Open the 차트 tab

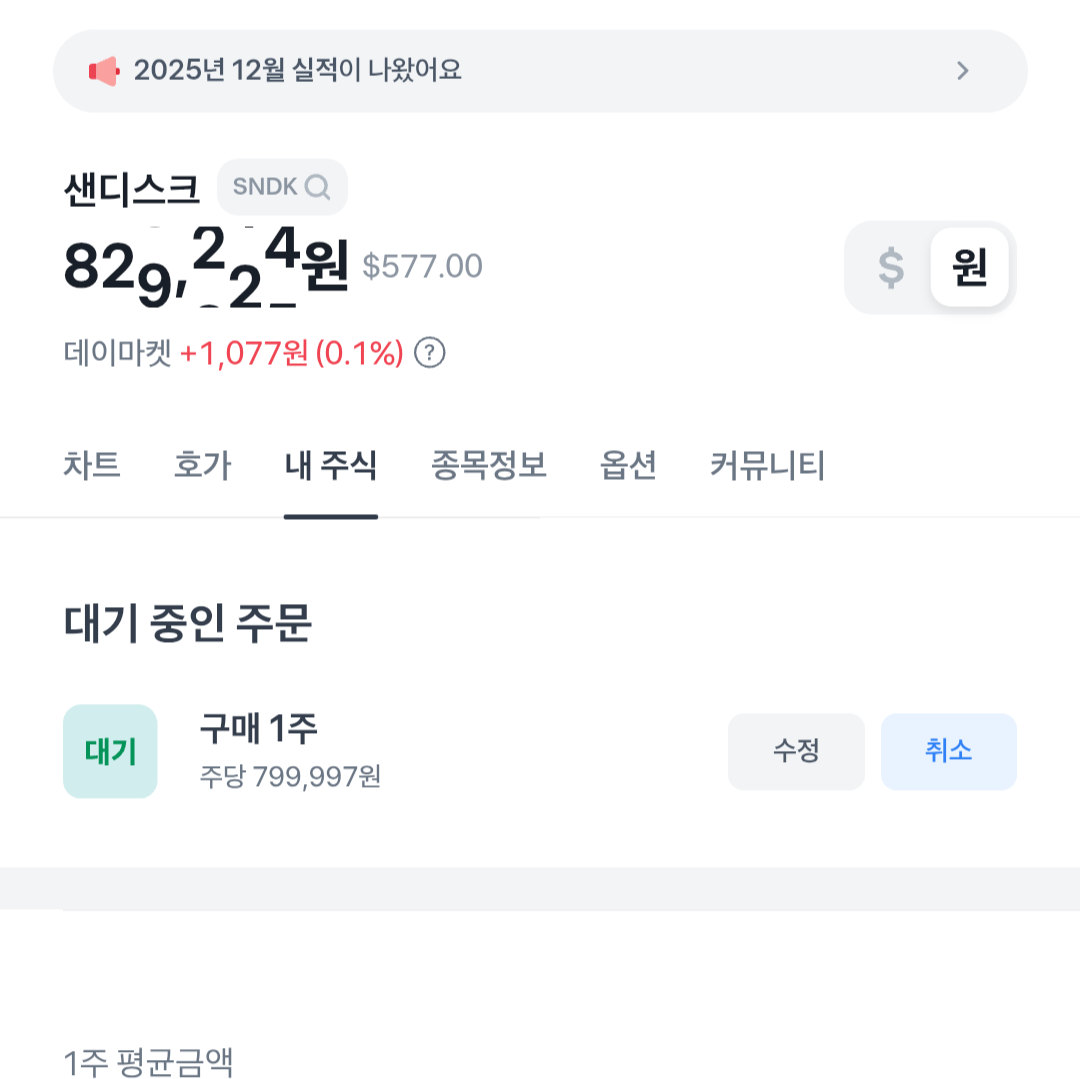[92, 466]
